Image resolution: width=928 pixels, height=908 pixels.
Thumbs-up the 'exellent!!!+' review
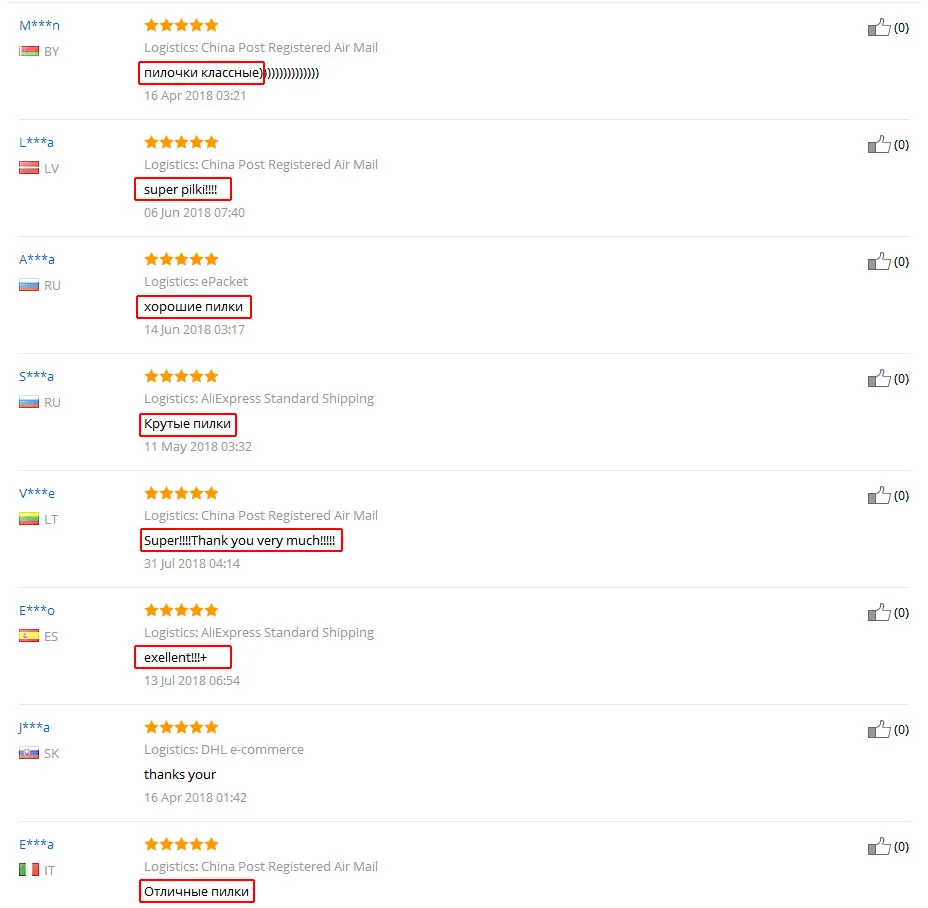pos(879,613)
